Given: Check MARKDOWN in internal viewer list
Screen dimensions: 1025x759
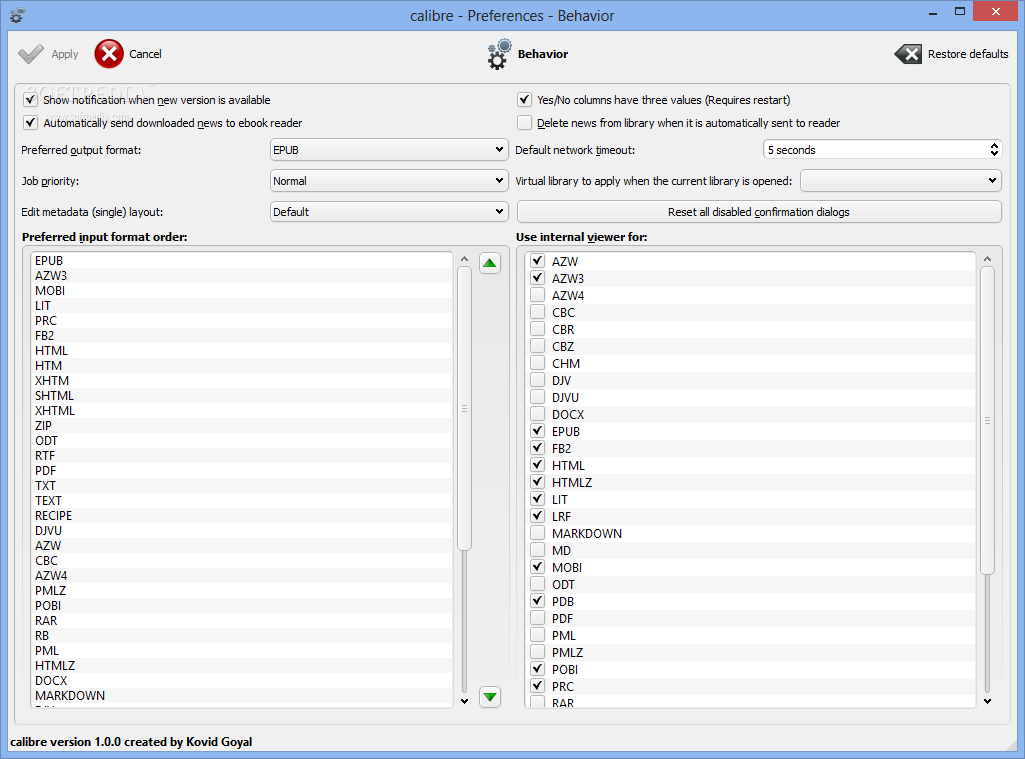Looking at the screenshot, I should coord(537,533).
